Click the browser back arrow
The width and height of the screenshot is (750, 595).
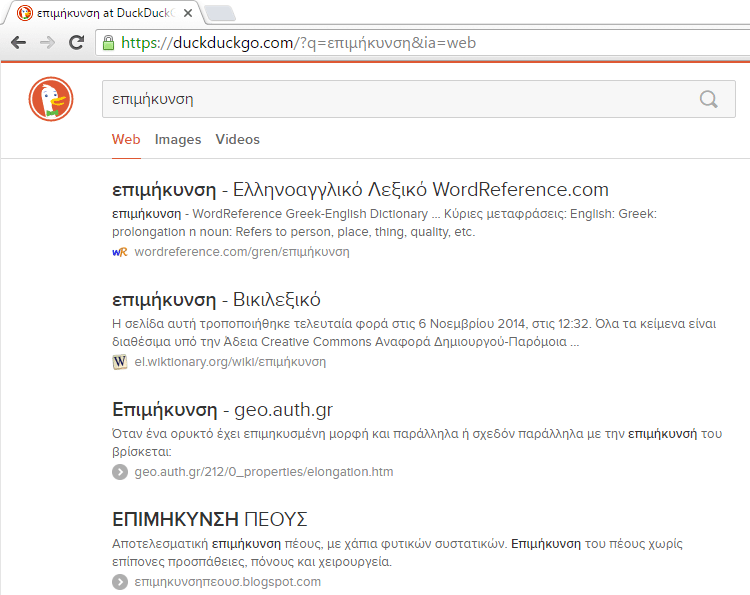click(19, 43)
